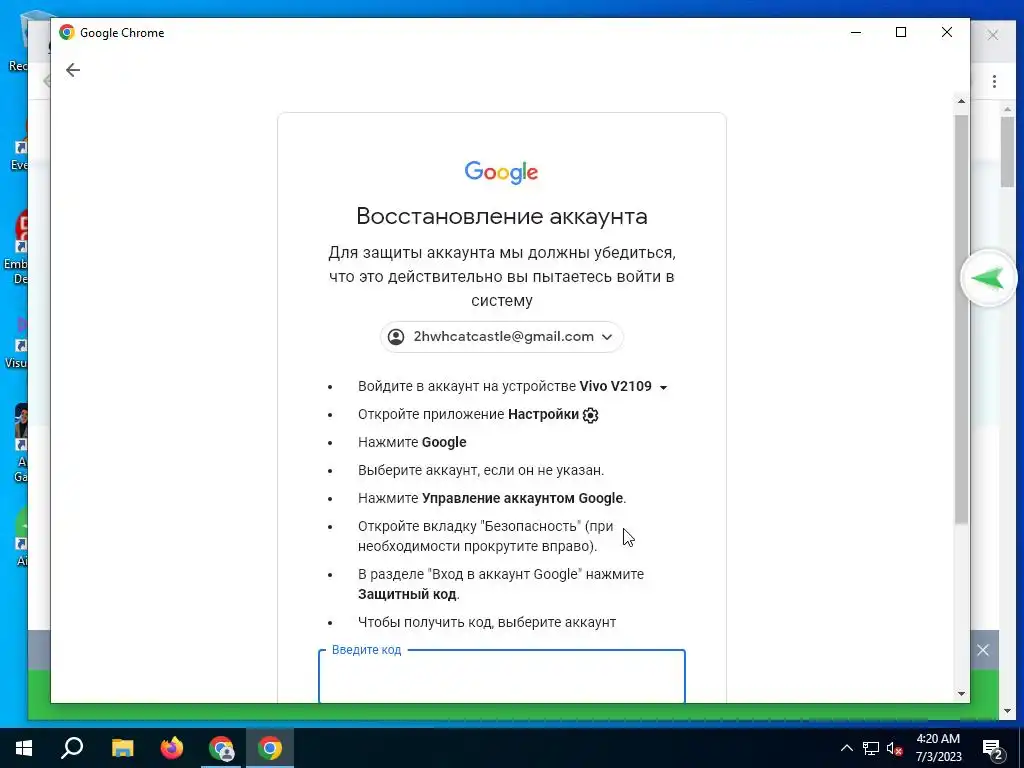Dismiss the gray bar using its X
The image size is (1024, 768).
coord(983,650)
